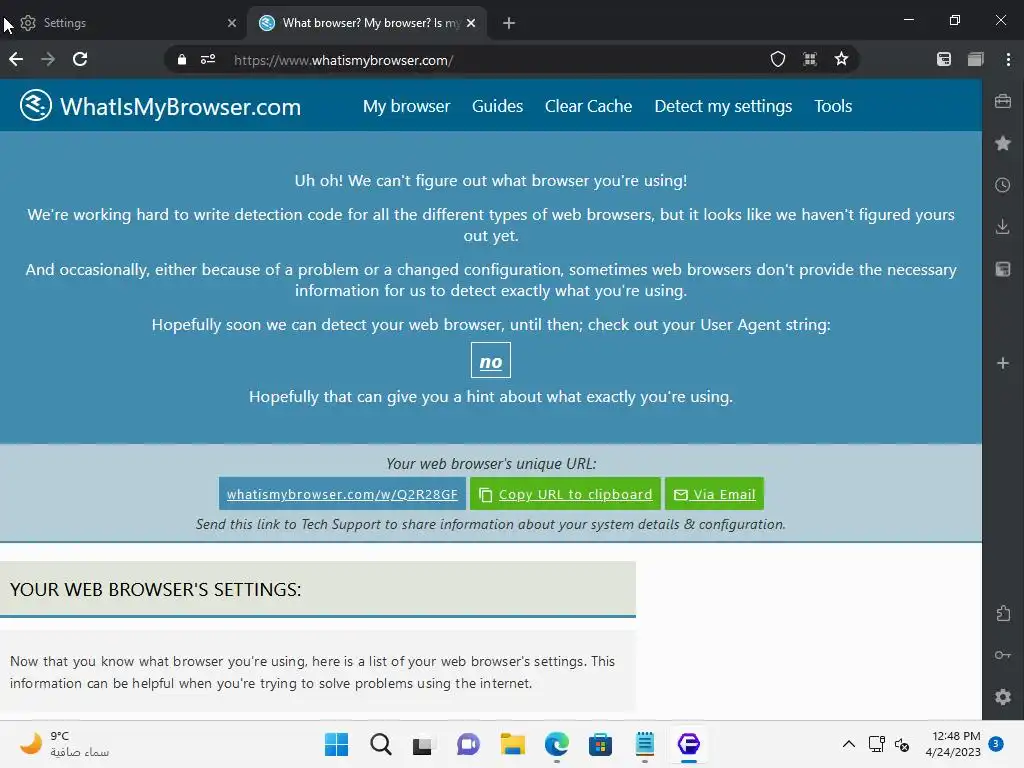Image resolution: width=1024 pixels, height=768 pixels.
Task: Click the shield protection icon in address bar
Action: (x=778, y=59)
